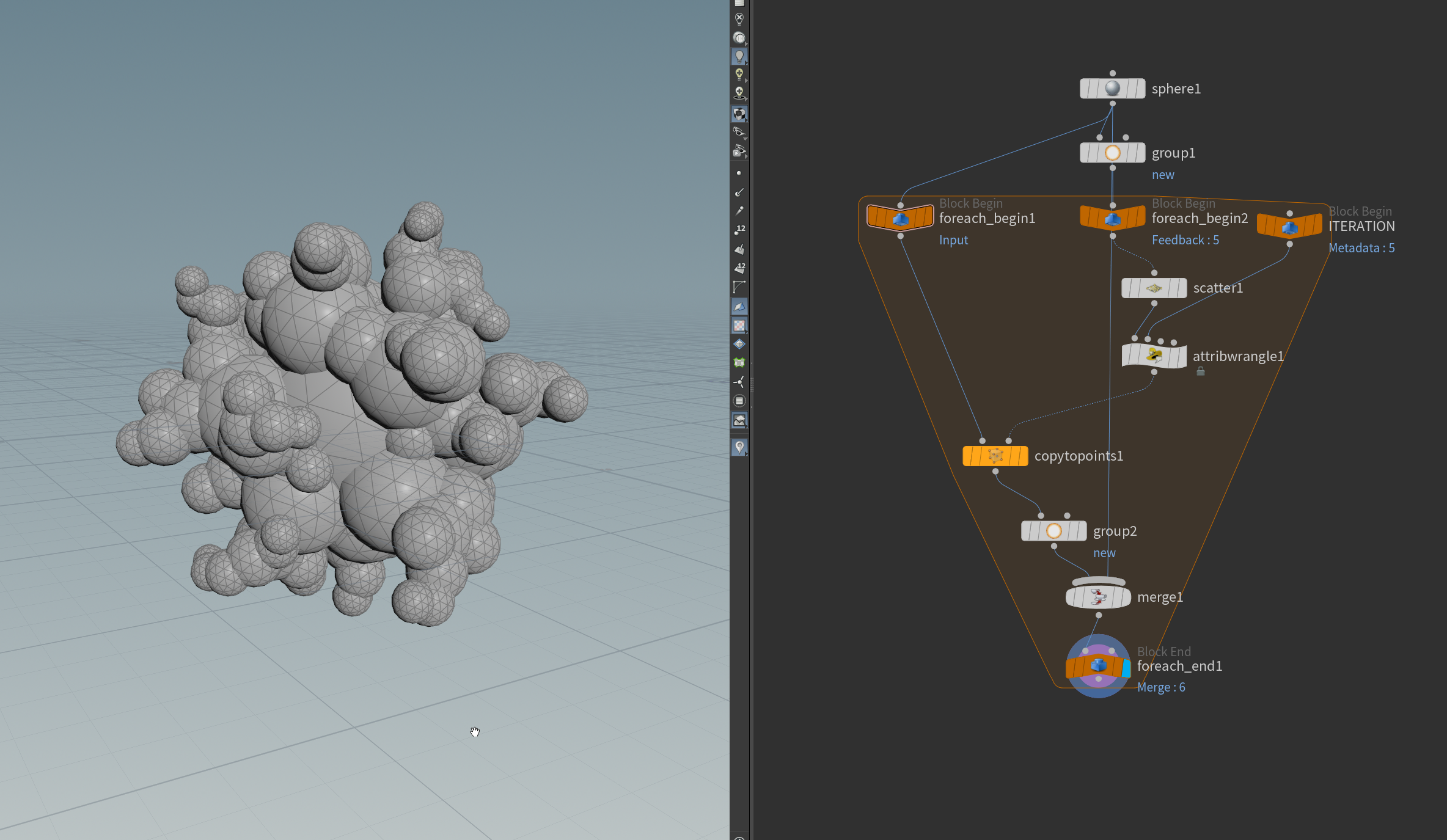Toggle Display Primitive Normals icon
Viewport: 1447px width, 840px height.
pos(739,249)
